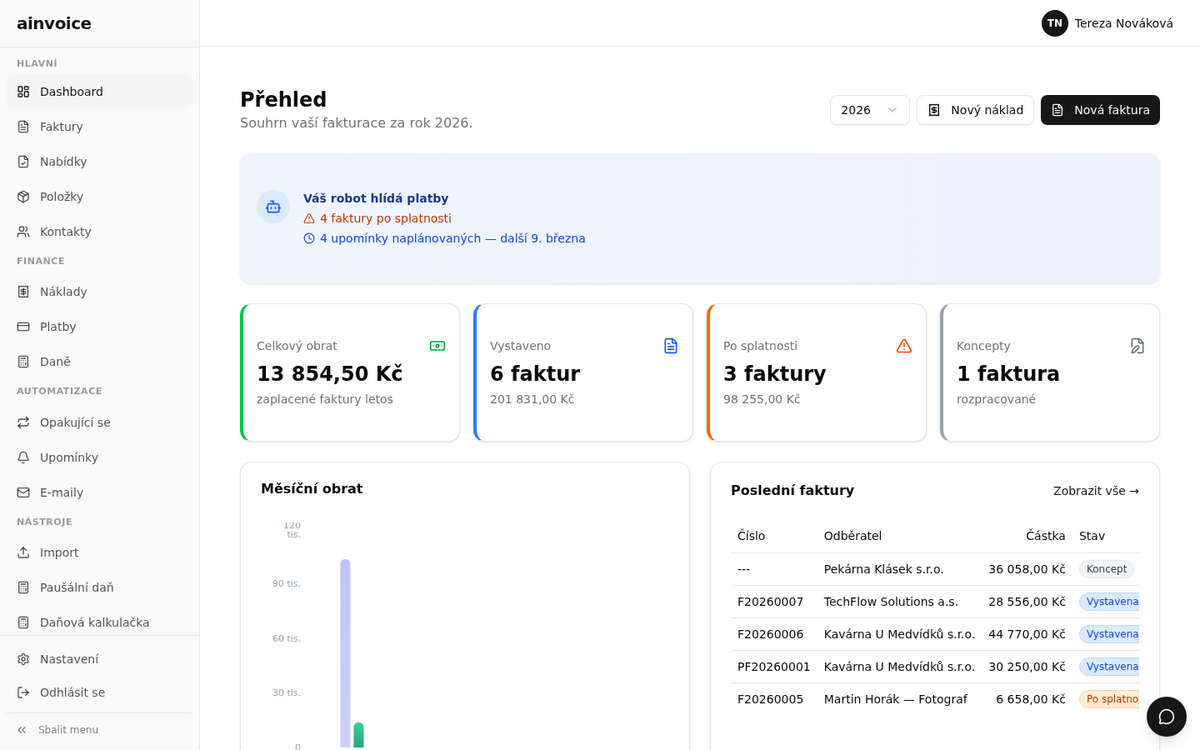Screen dimensions: 1200x750
Task: Click the Nastavení gear icon
Action: [23, 660]
